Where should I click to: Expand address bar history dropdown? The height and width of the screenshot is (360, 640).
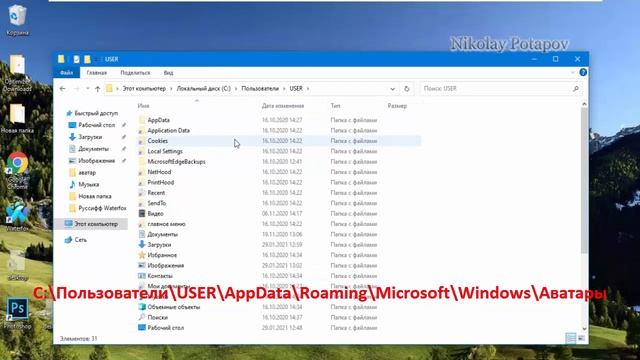coord(392,89)
